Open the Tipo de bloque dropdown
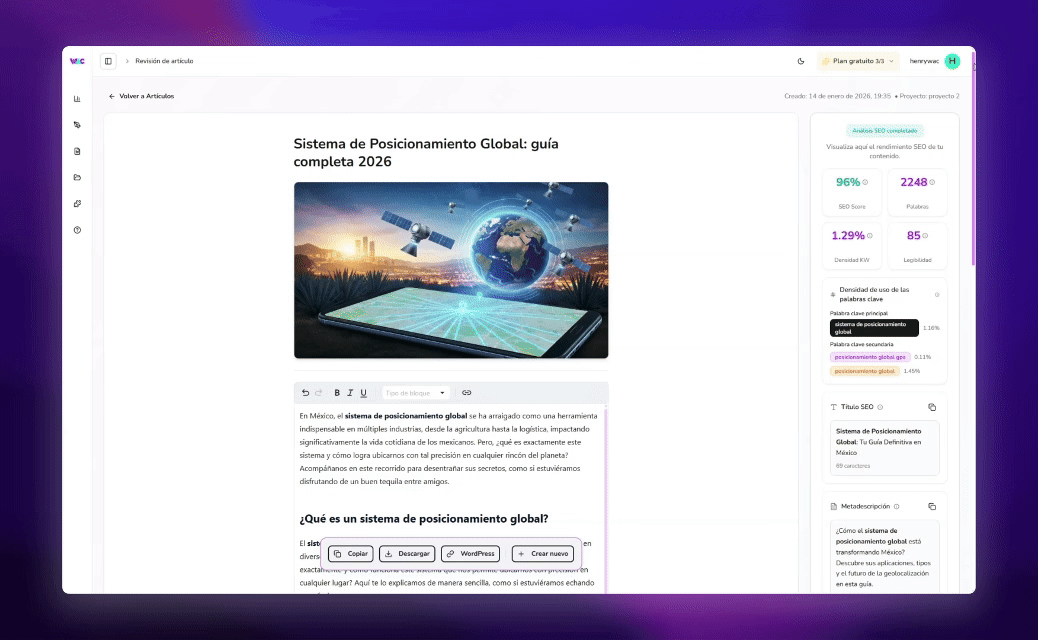The width and height of the screenshot is (1038, 640). (416, 393)
